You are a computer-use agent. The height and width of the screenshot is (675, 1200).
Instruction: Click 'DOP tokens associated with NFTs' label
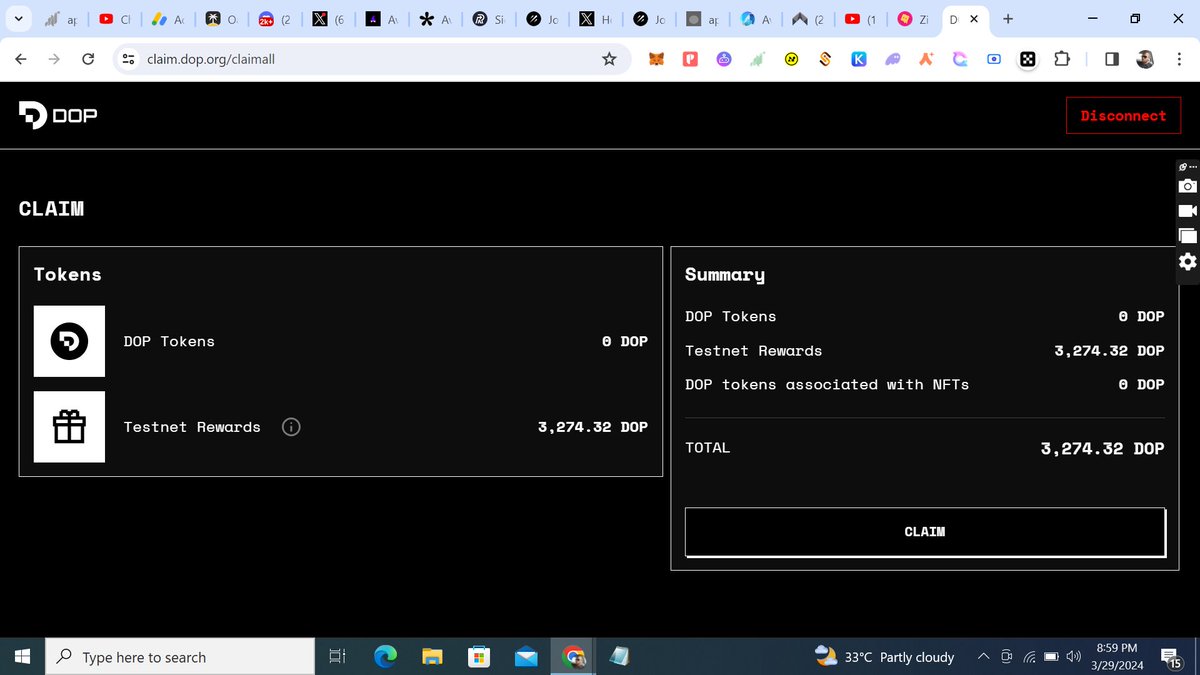[827, 384]
